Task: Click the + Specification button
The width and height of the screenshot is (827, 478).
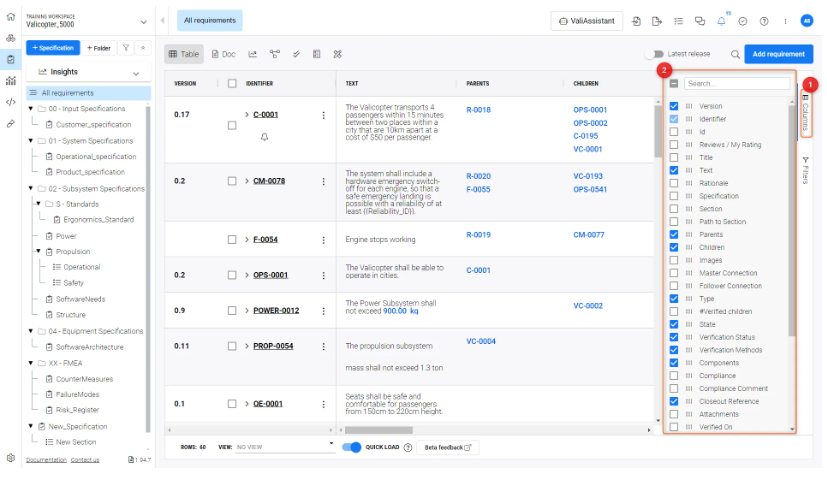Action: [53, 48]
